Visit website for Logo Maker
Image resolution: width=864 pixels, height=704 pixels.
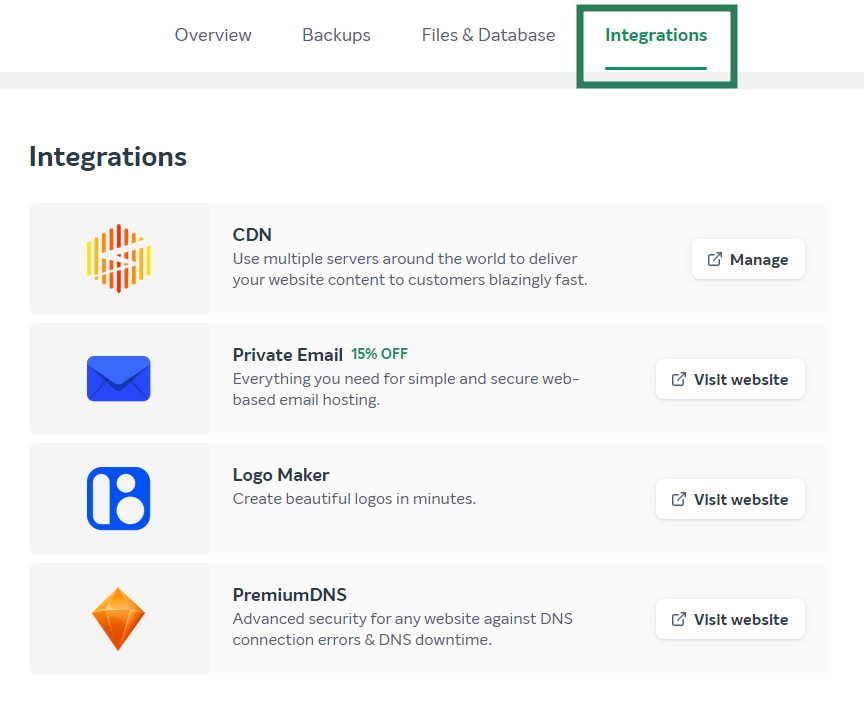(x=730, y=499)
